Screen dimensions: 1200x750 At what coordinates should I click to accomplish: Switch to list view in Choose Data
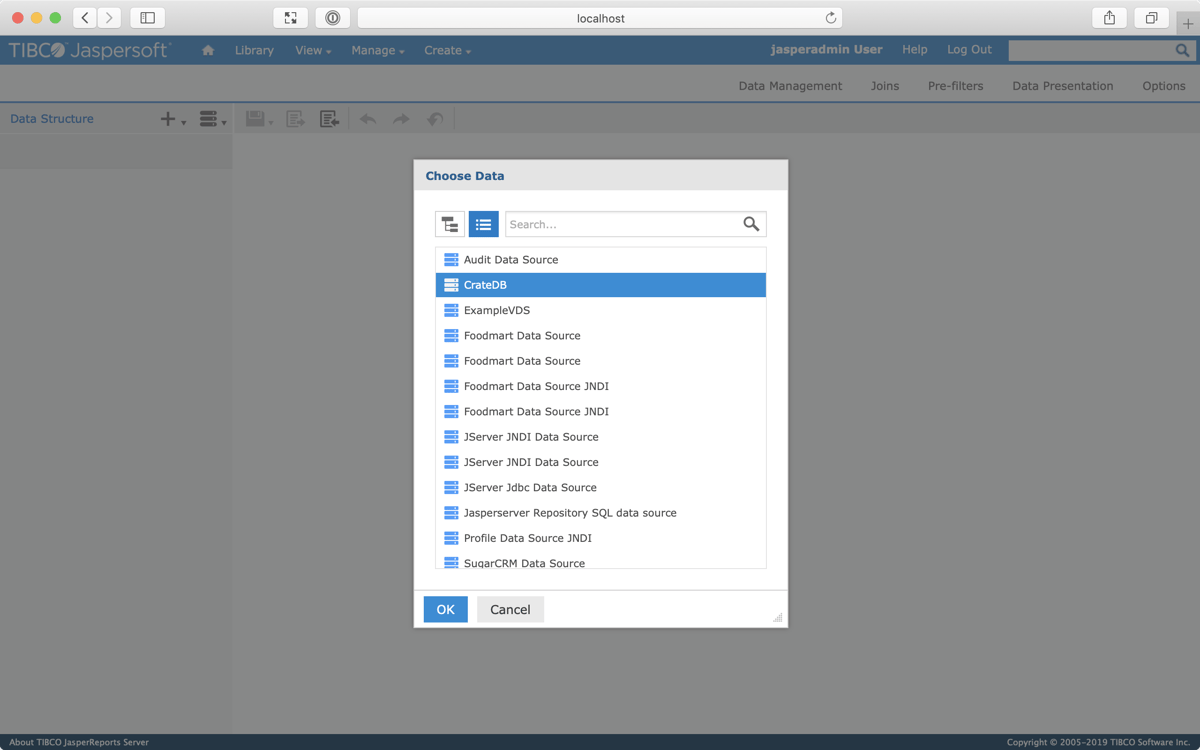click(x=483, y=224)
